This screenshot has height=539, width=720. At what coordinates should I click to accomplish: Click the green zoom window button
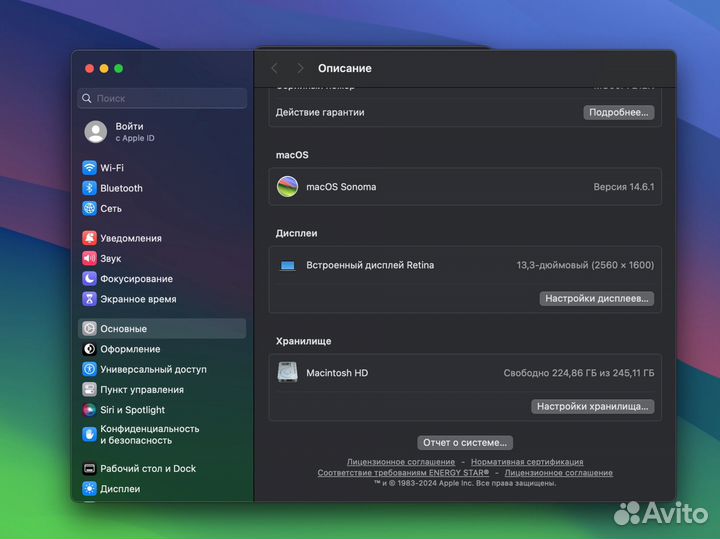118,68
